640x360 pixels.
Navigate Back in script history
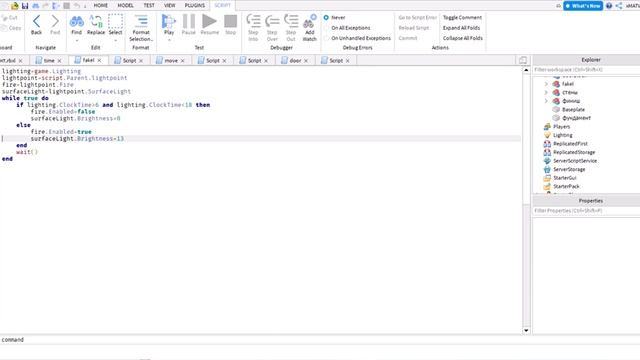pyautogui.click(x=36, y=24)
